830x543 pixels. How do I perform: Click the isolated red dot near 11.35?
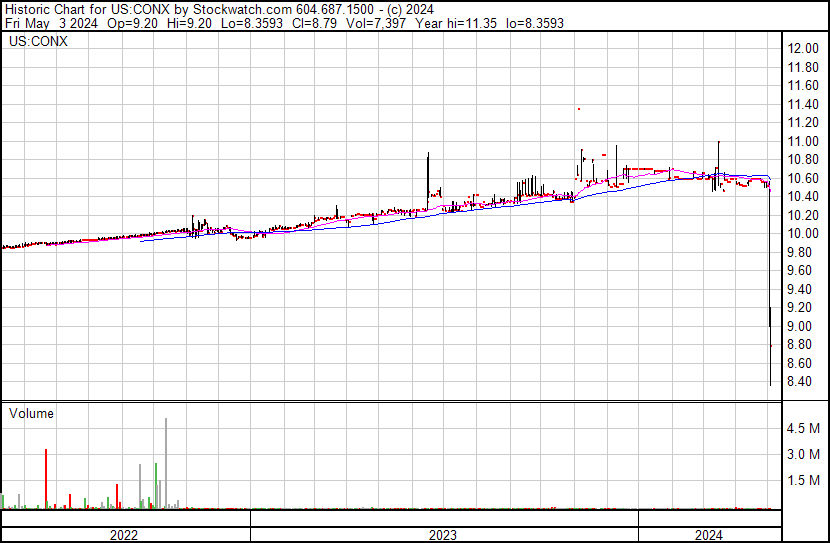click(x=579, y=109)
